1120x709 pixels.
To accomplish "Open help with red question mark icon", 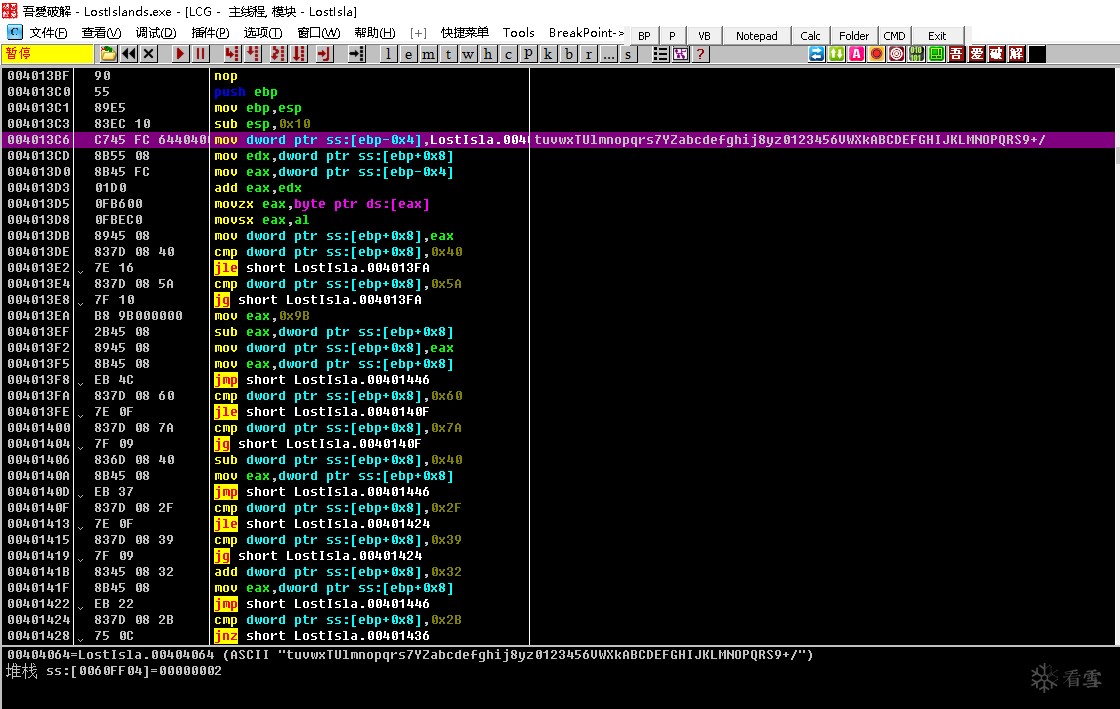I will point(701,54).
